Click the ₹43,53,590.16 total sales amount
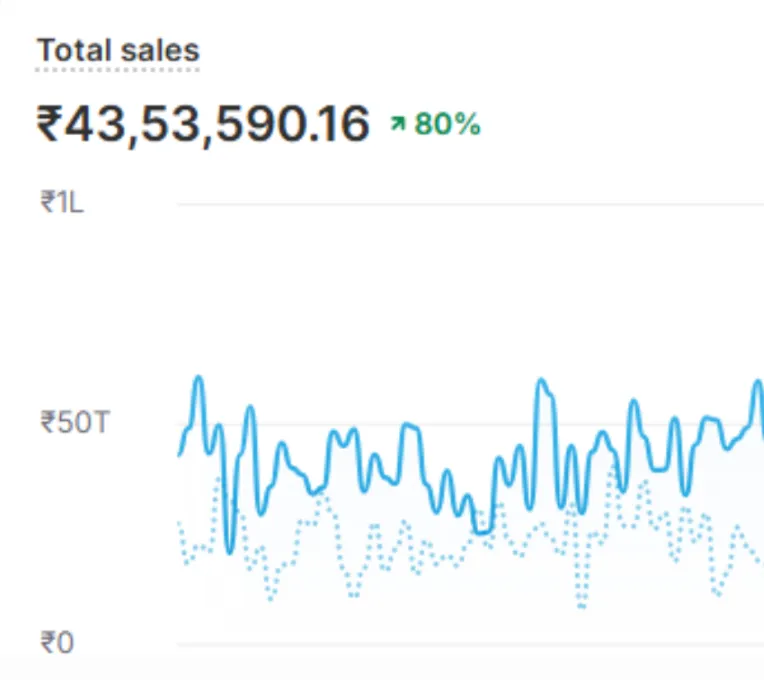The width and height of the screenshot is (764, 680). pos(203,124)
